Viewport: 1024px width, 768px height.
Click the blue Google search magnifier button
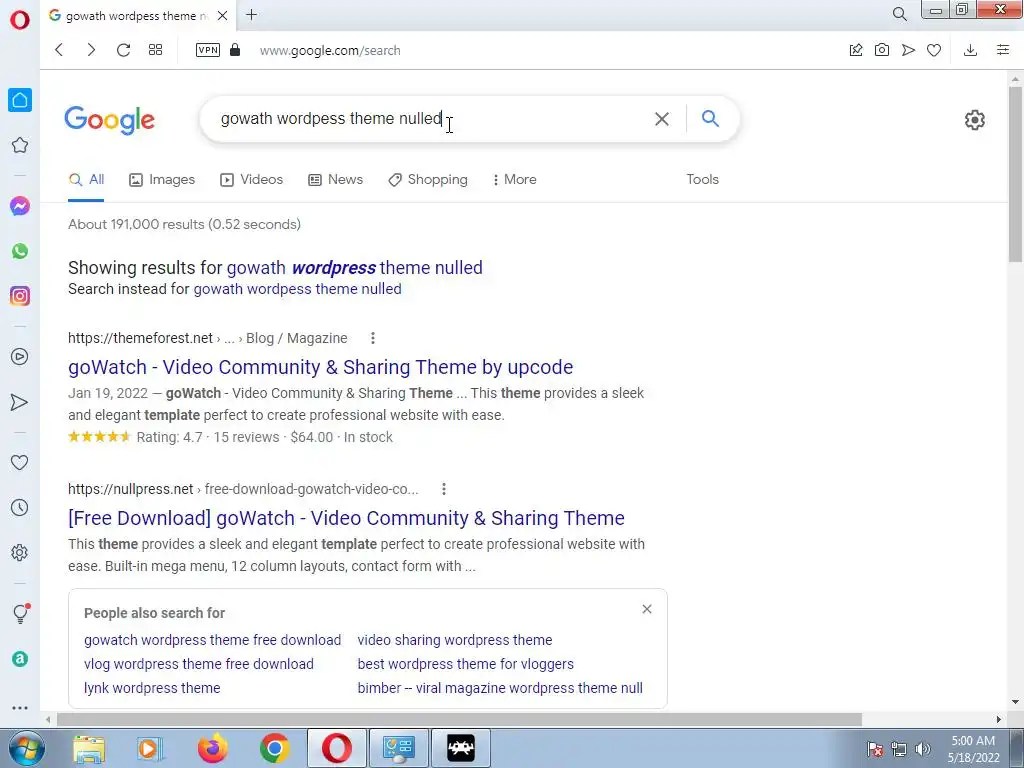[711, 118]
